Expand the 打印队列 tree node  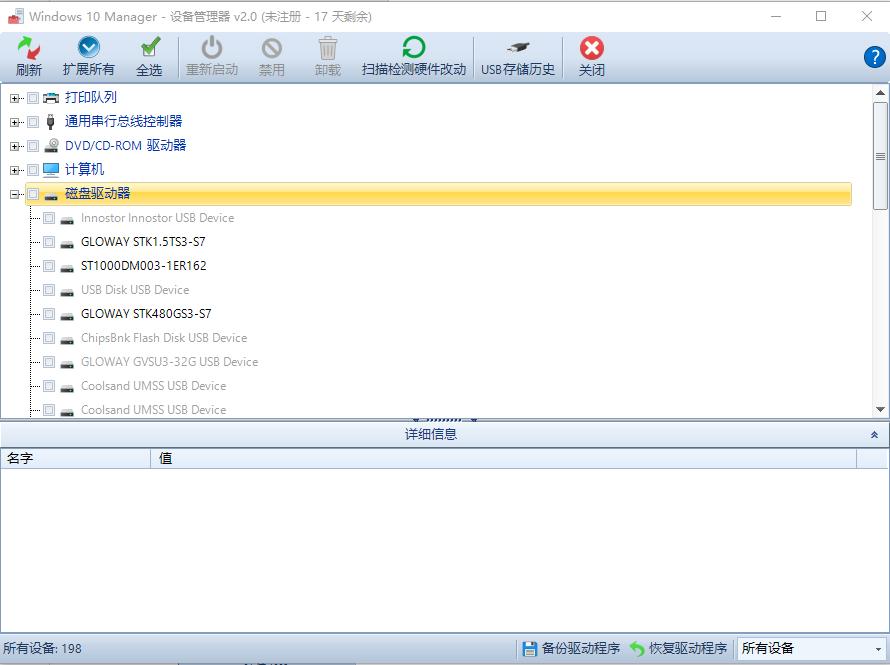coord(14,97)
